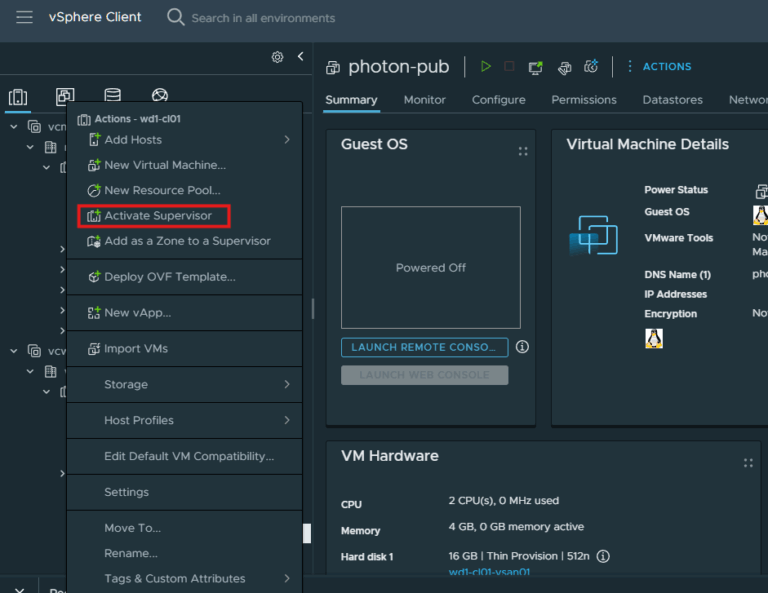Click the virtual machine graphic icon

[x=594, y=236]
